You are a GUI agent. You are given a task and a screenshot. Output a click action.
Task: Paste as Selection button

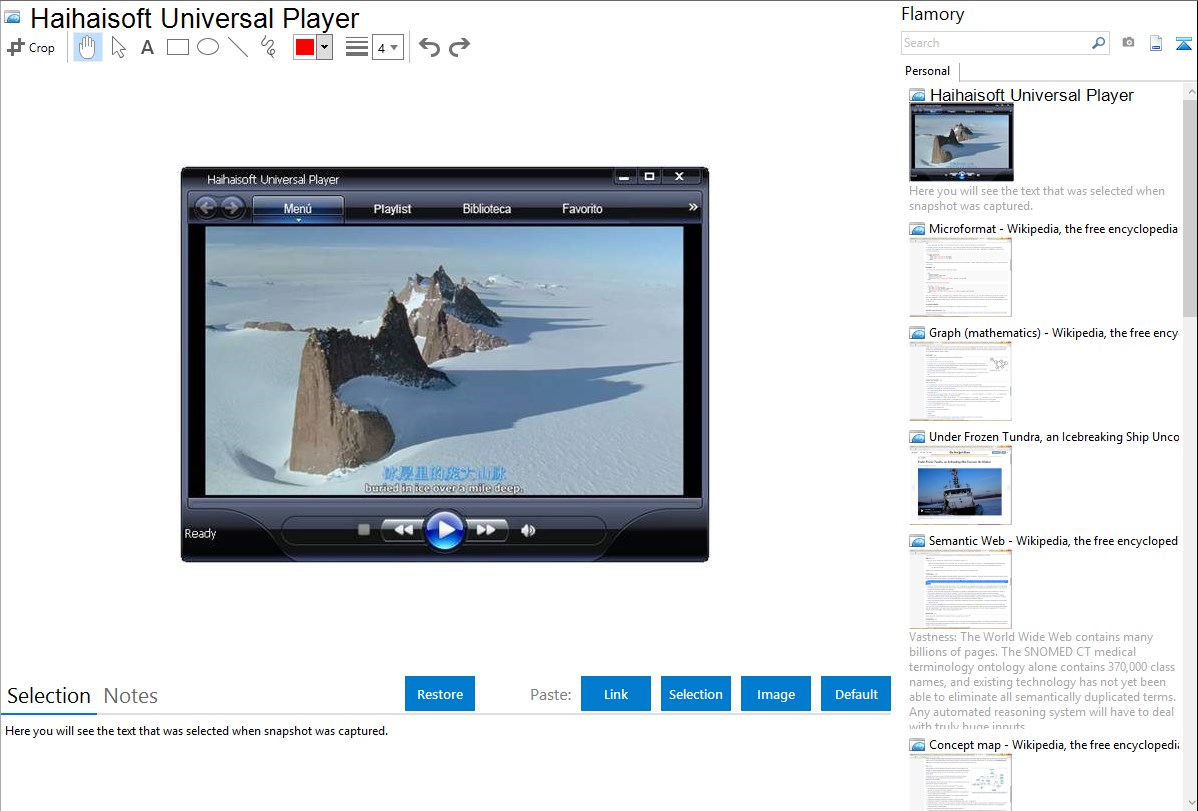click(x=695, y=694)
